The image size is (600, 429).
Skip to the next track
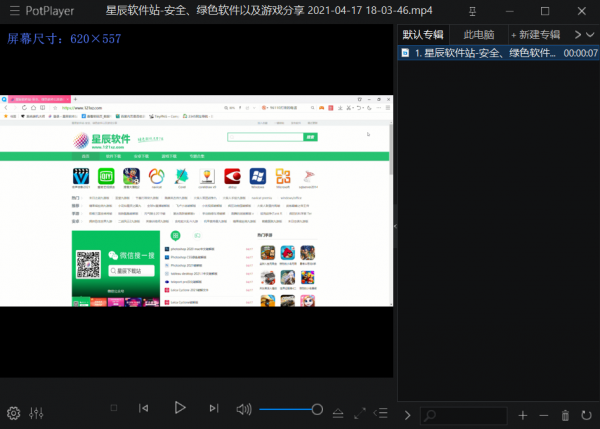214,408
